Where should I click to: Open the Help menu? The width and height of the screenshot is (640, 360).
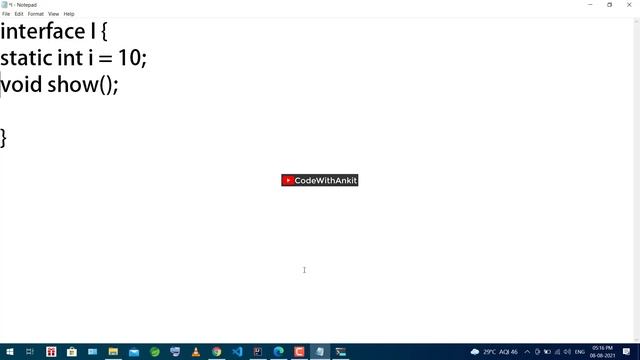click(x=69, y=14)
